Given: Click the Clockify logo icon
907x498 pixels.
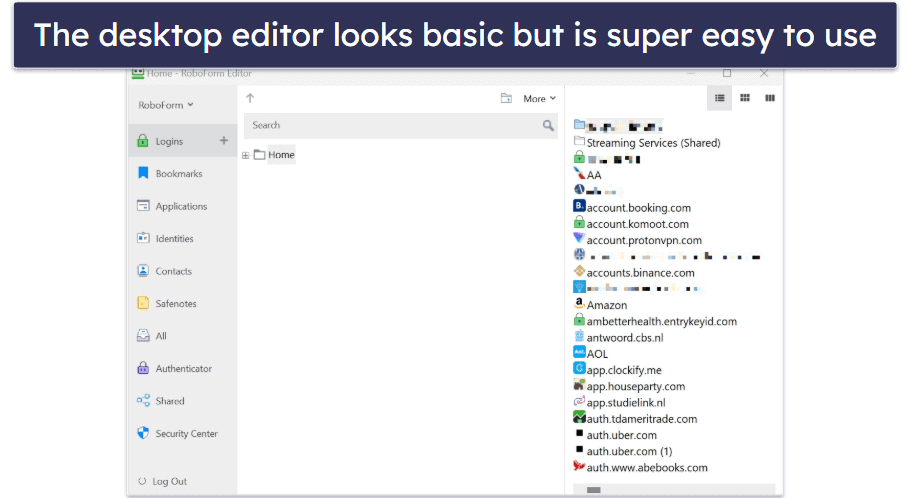Looking at the screenshot, I should [x=579, y=367].
